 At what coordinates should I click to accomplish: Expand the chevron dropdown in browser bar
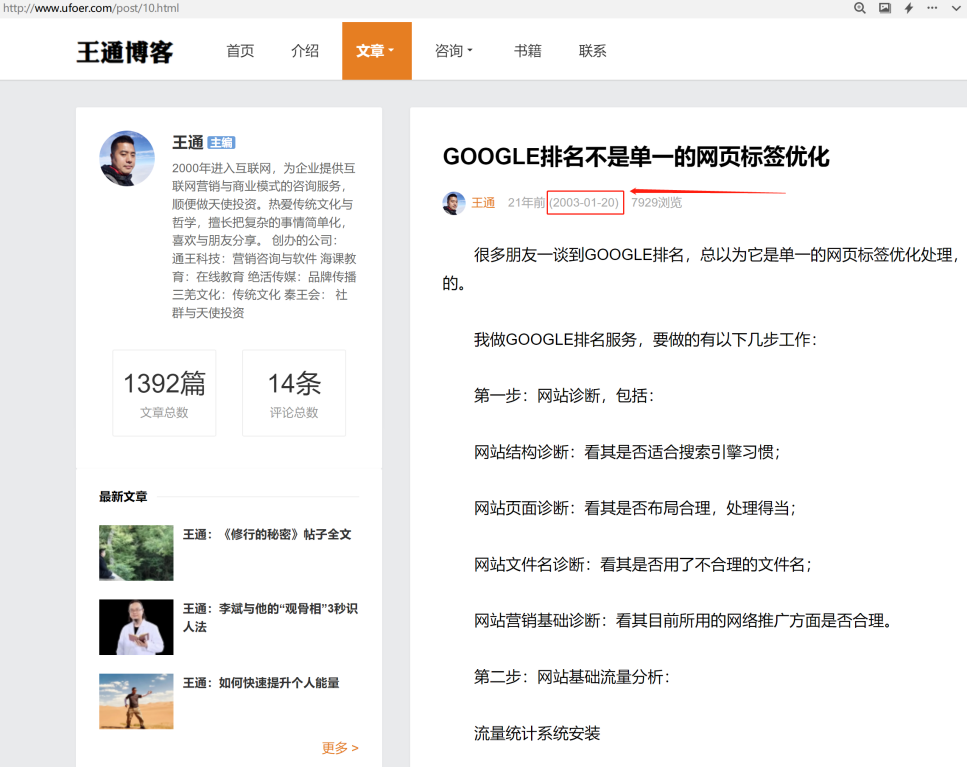[x=956, y=8]
